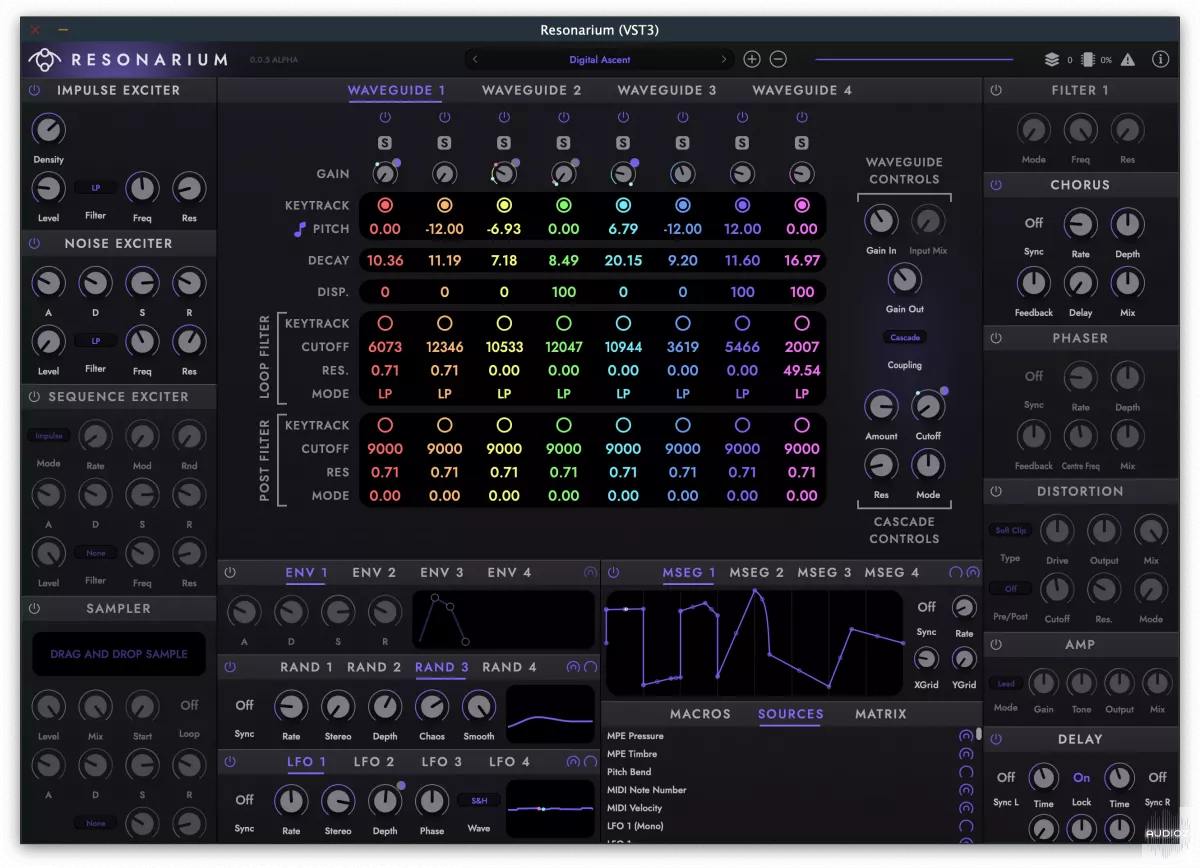Viewport: 1200px width, 868px height.
Task: Open the MATRIX tab
Action: coord(881,714)
